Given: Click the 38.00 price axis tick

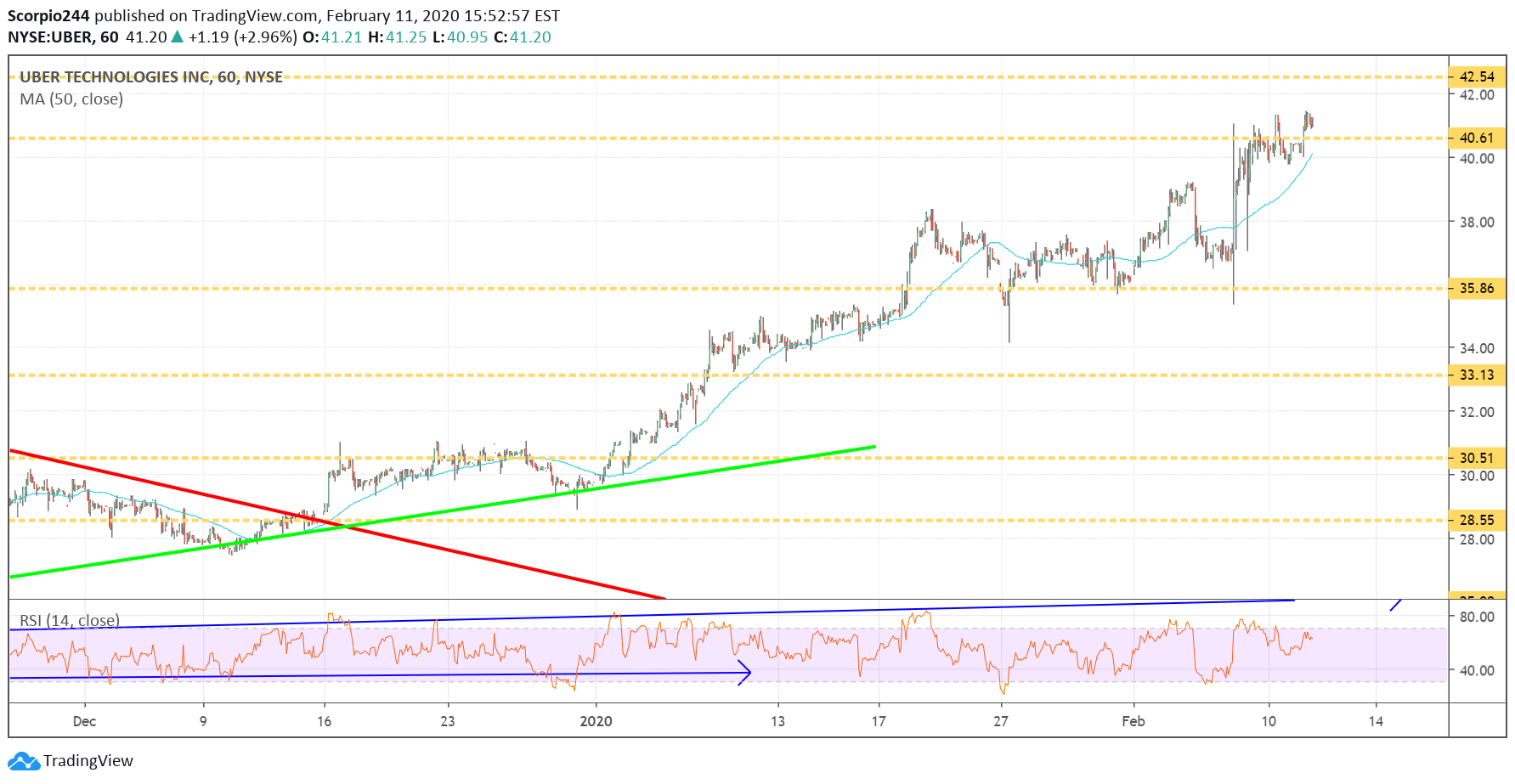Looking at the screenshot, I should tap(1477, 222).
